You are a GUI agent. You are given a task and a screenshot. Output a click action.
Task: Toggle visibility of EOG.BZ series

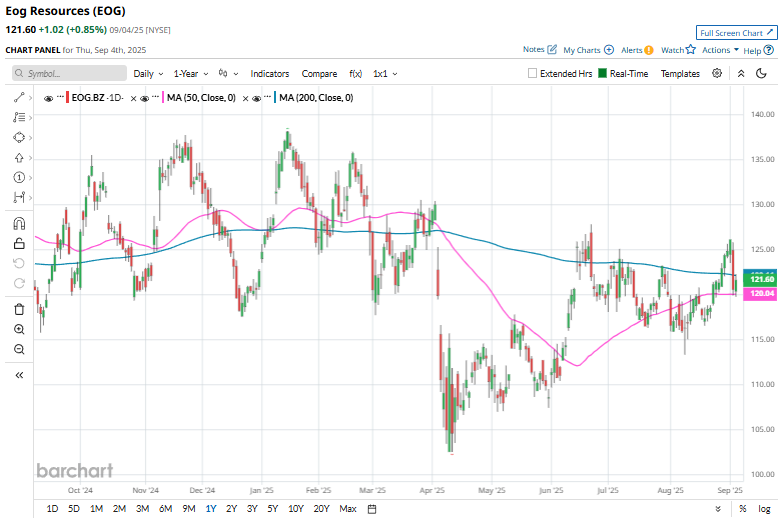click(48, 98)
